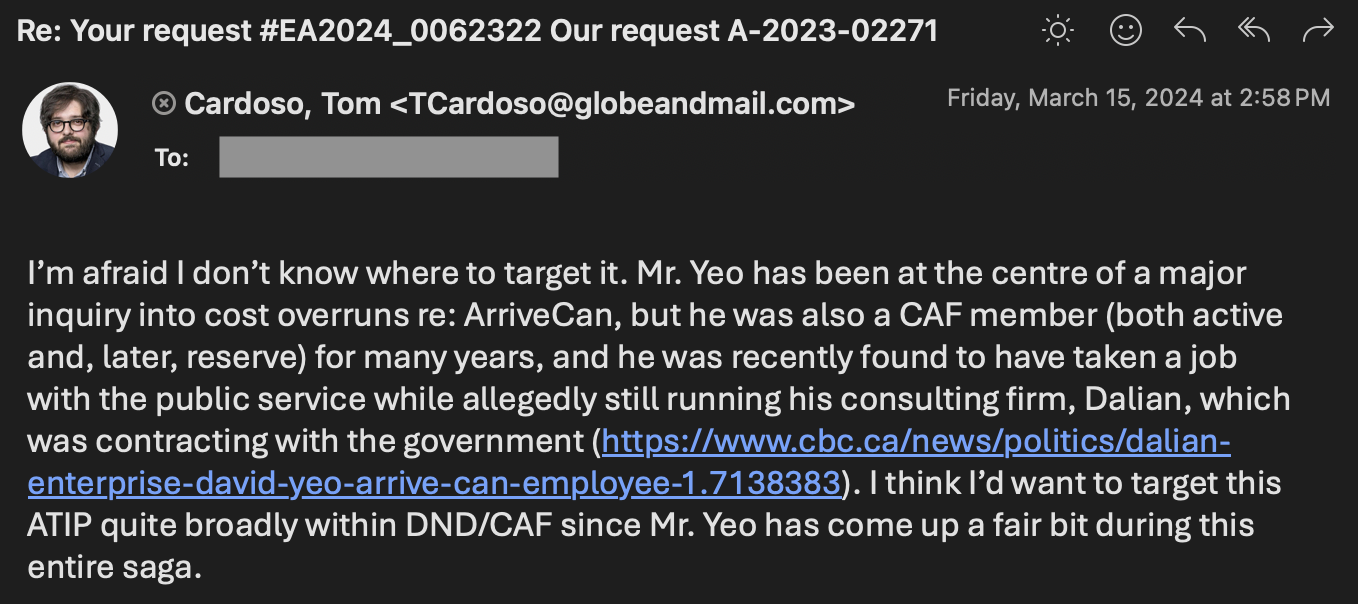Toggle the sun icon to switch message background

coord(1057,31)
